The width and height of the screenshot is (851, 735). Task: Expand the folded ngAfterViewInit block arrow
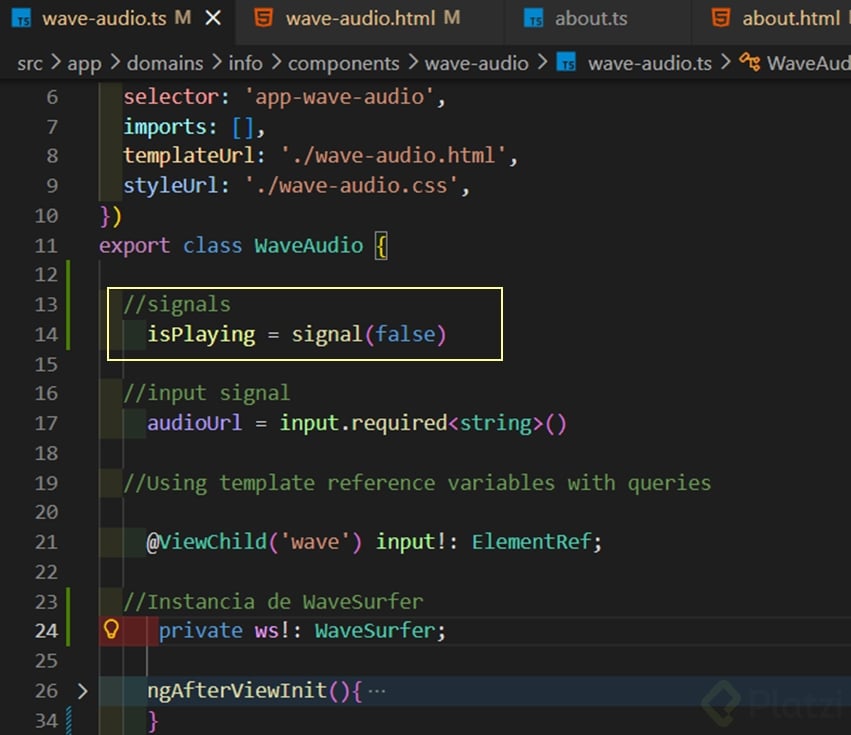click(x=82, y=691)
